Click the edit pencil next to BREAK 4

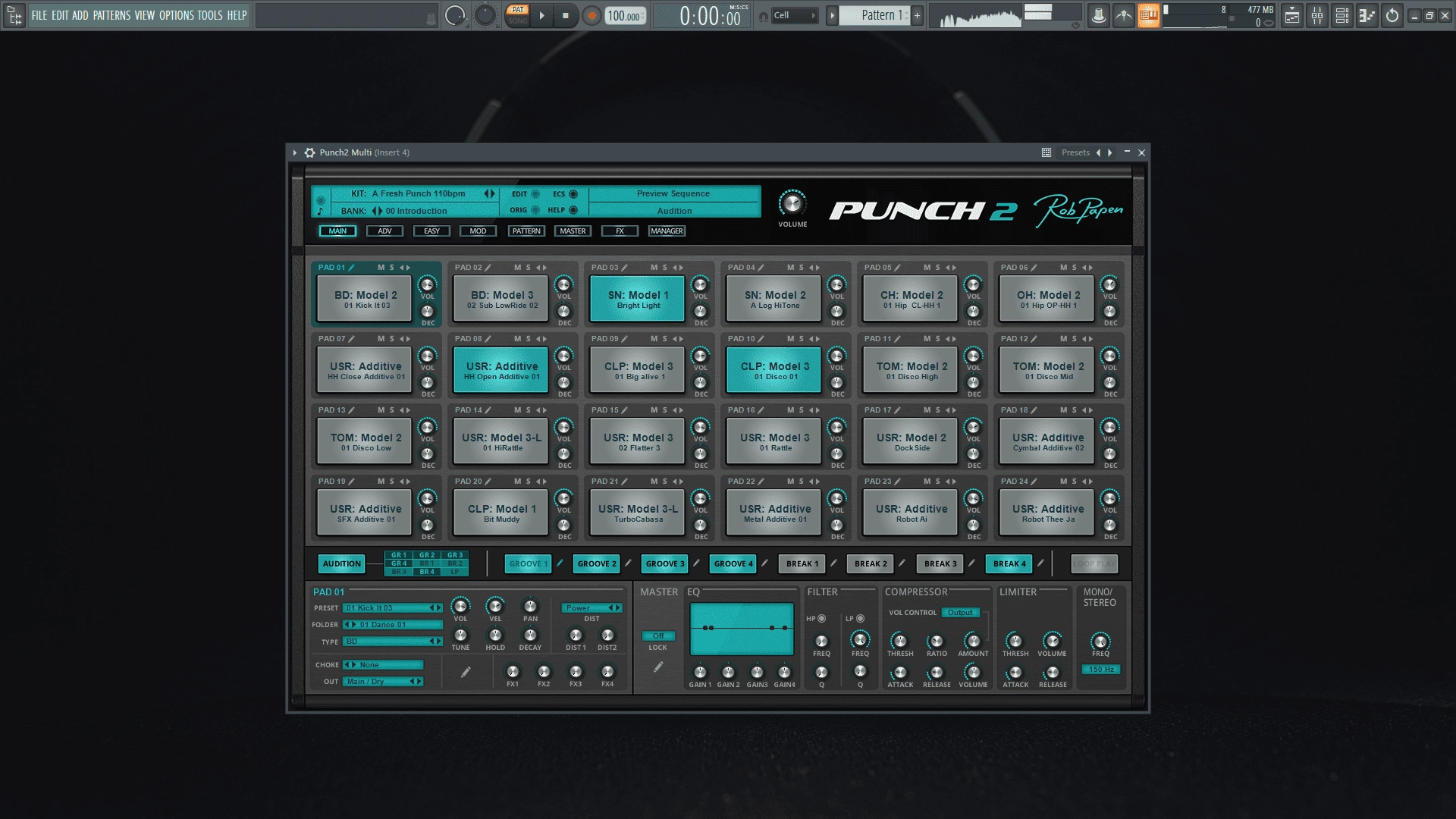tap(1040, 563)
